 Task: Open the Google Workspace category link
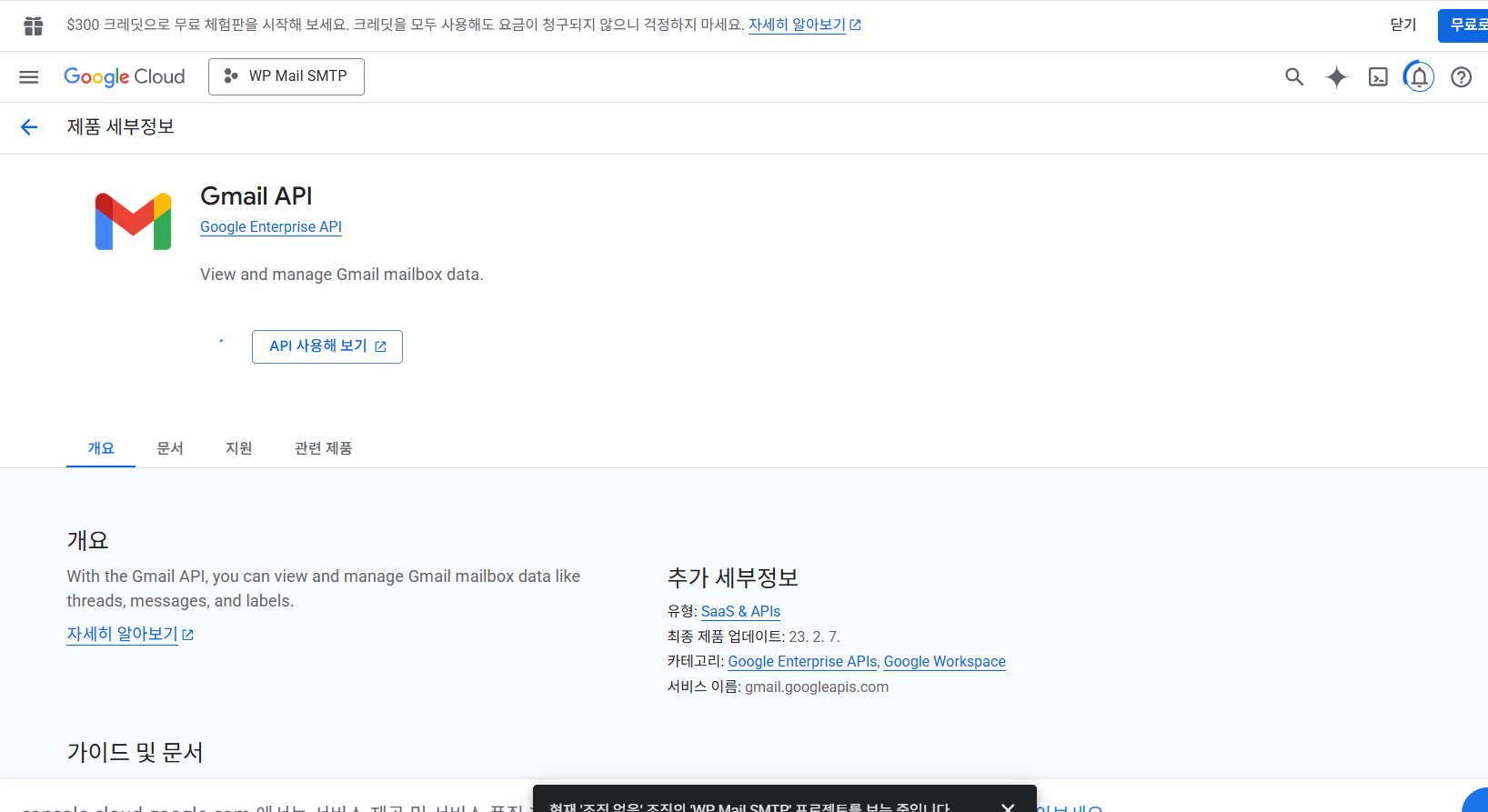[944, 662]
